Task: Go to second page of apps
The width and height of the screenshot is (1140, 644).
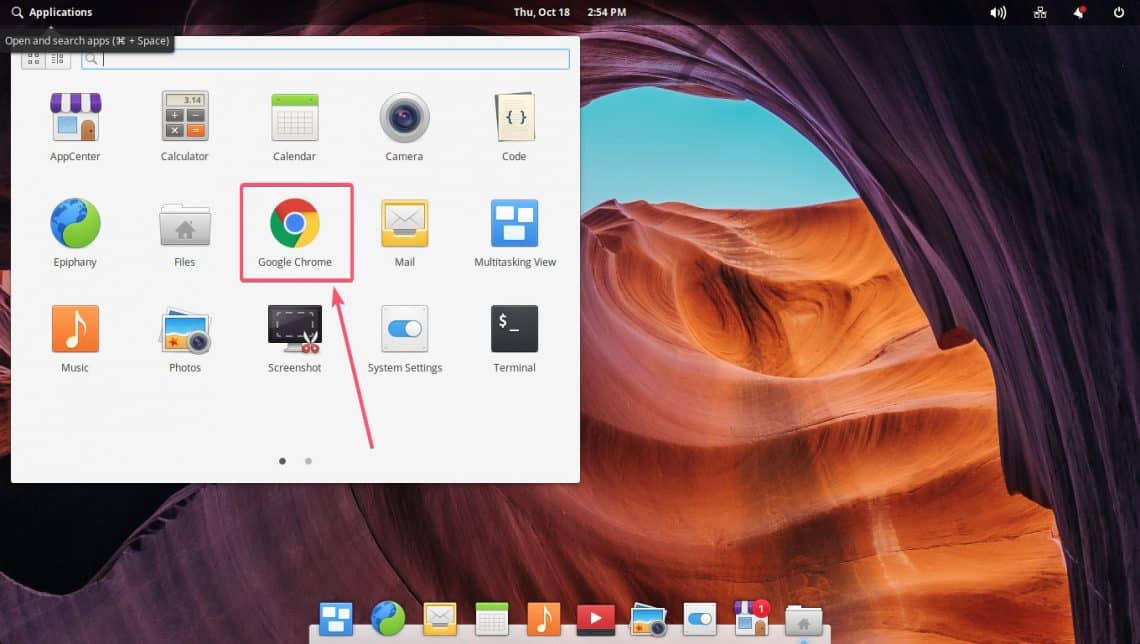Action: (x=308, y=461)
